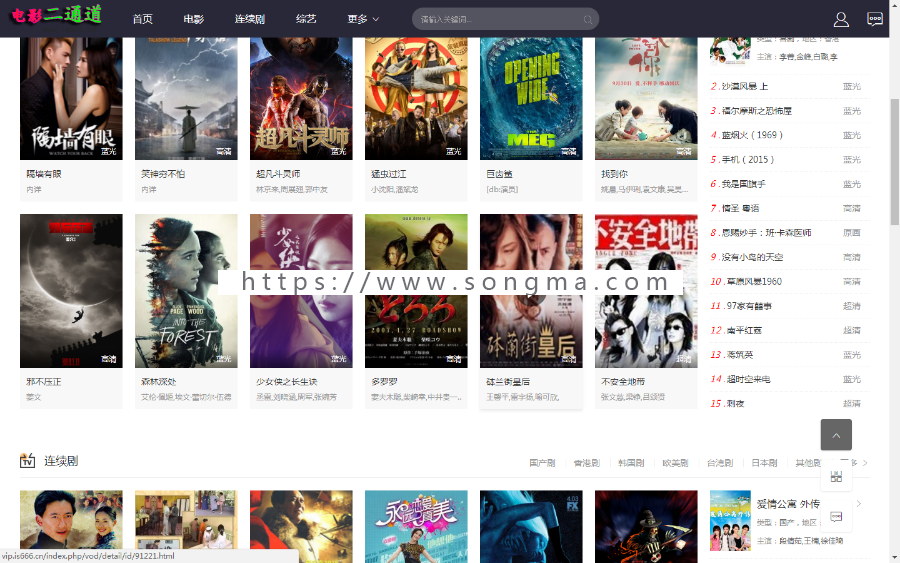Open the user account icon

841,20
